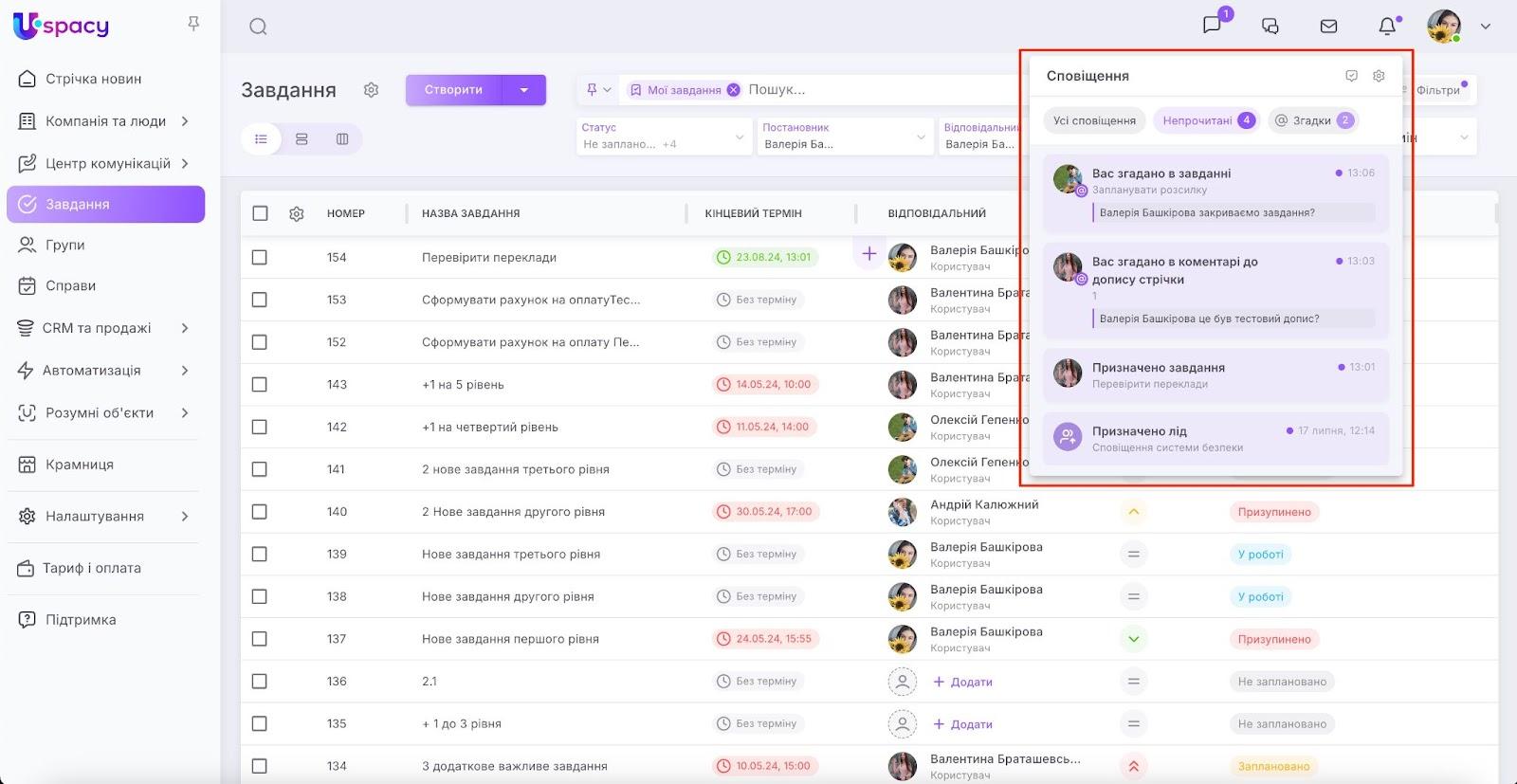Open settings gear beside Завдання heading
Screen dimensions: 1517x784
(371, 90)
